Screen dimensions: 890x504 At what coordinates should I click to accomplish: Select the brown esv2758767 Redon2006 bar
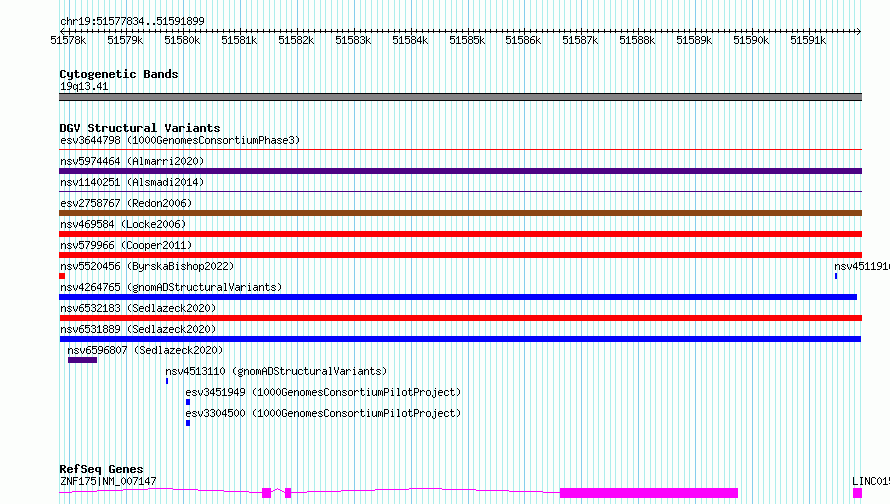point(460,213)
